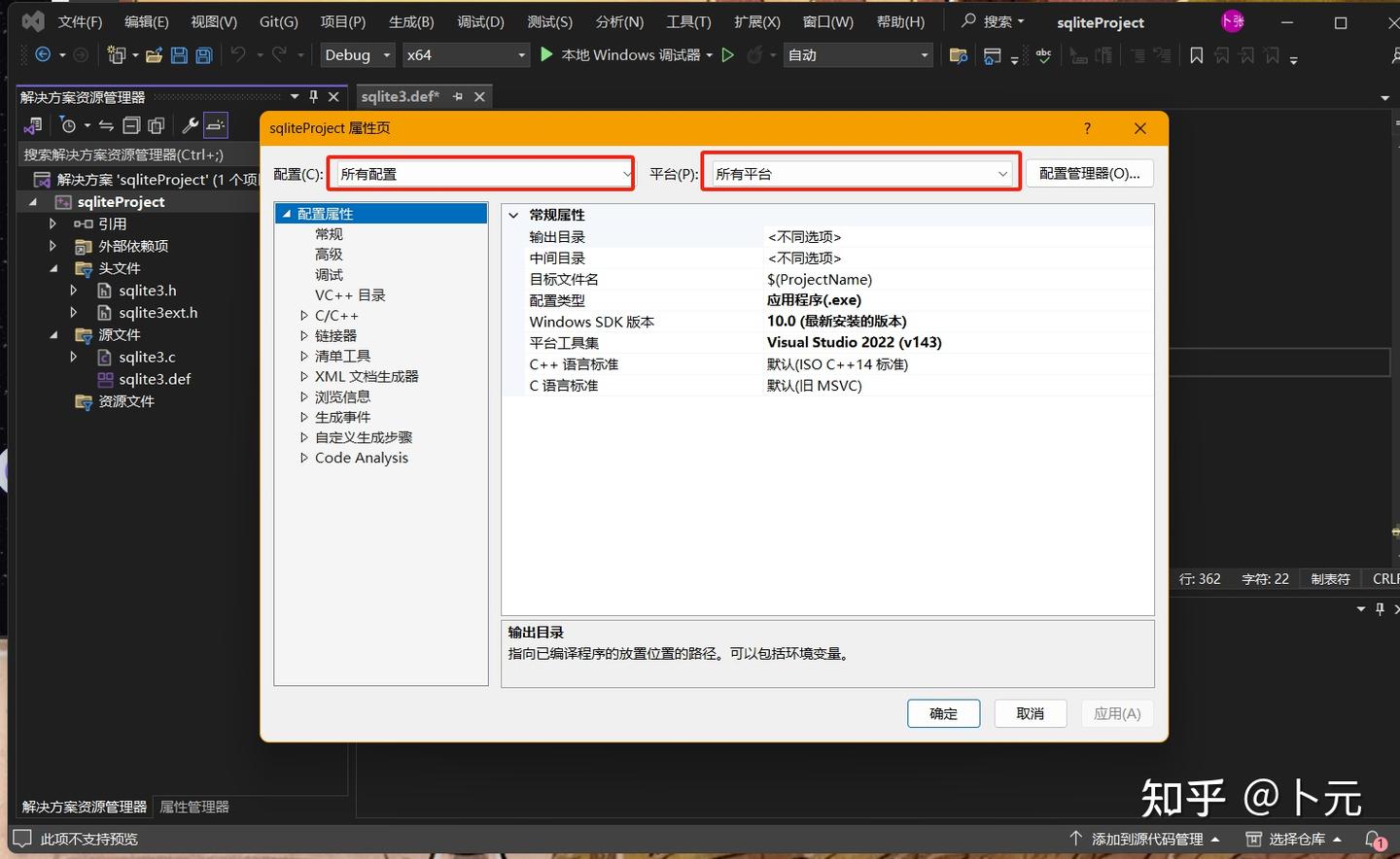This screenshot has height=859, width=1400.
Task: Collapse all items in Solution Explorer
Action: click(131, 124)
